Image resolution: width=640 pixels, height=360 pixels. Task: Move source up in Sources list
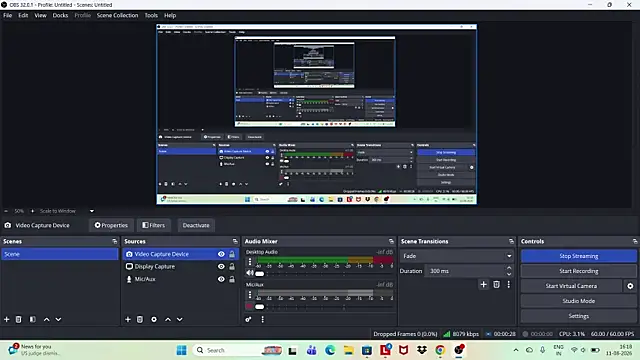point(168,319)
